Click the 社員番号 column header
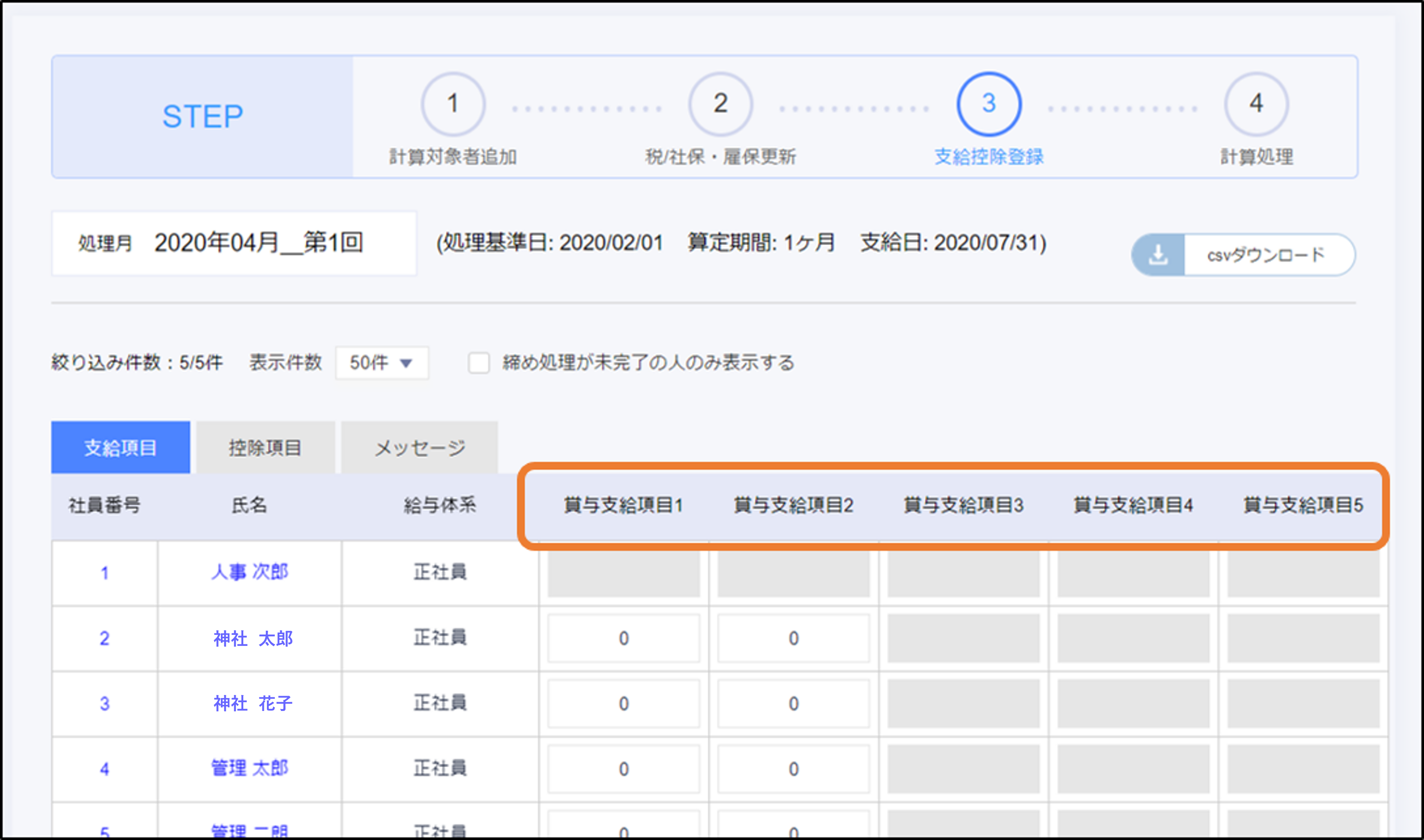Screen dimensions: 1424x840 pyautogui.click(x=104, y=505)
